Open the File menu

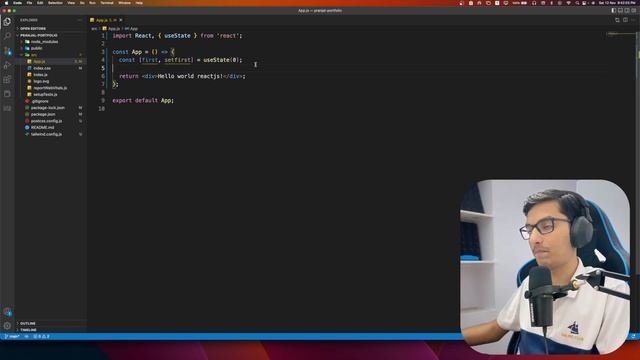point(29,3)
